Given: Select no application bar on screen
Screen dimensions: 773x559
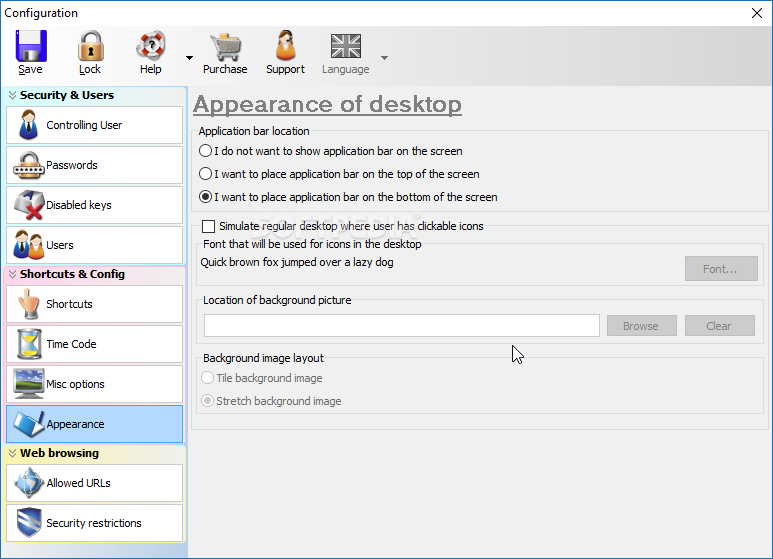Looking at the screenshot, I should (x=206, y=151).
